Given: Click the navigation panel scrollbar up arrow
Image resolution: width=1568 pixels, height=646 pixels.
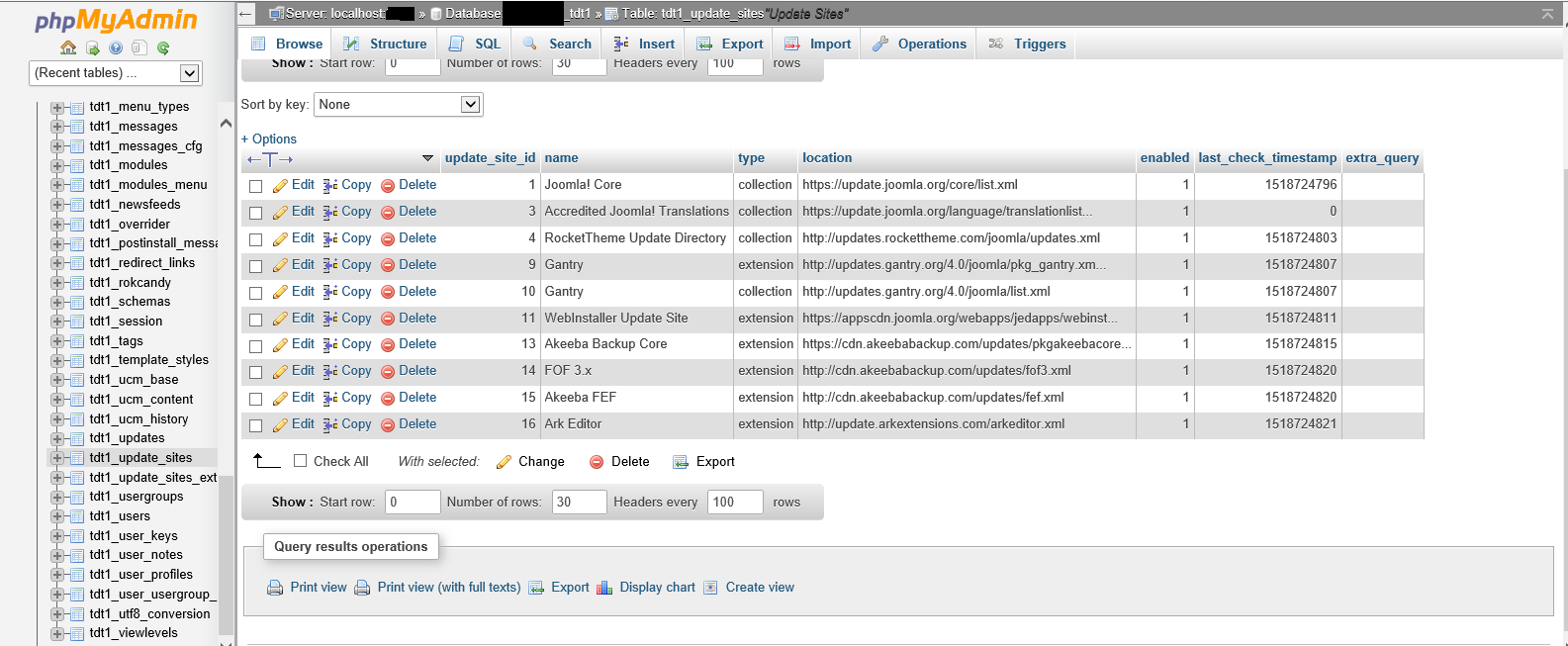Looking at the screenshot, I should 226,124.
